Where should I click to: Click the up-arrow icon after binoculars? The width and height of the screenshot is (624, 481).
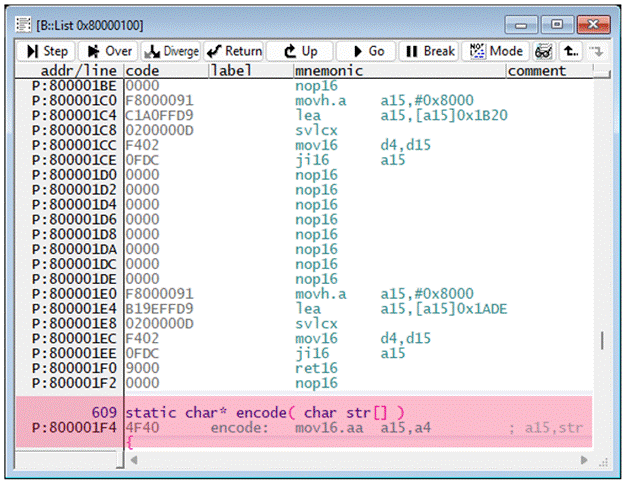point(570,51)
